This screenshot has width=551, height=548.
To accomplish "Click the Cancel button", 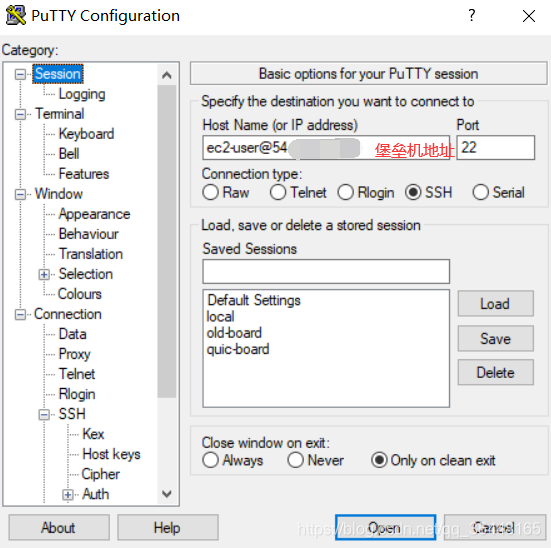I will click(x=495, y=528).
